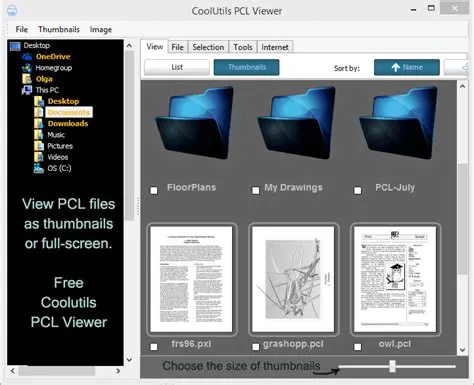Switch to the Internet tab
Image resolution: width=474 pixels, height=385 pixels.
point(275,47)
